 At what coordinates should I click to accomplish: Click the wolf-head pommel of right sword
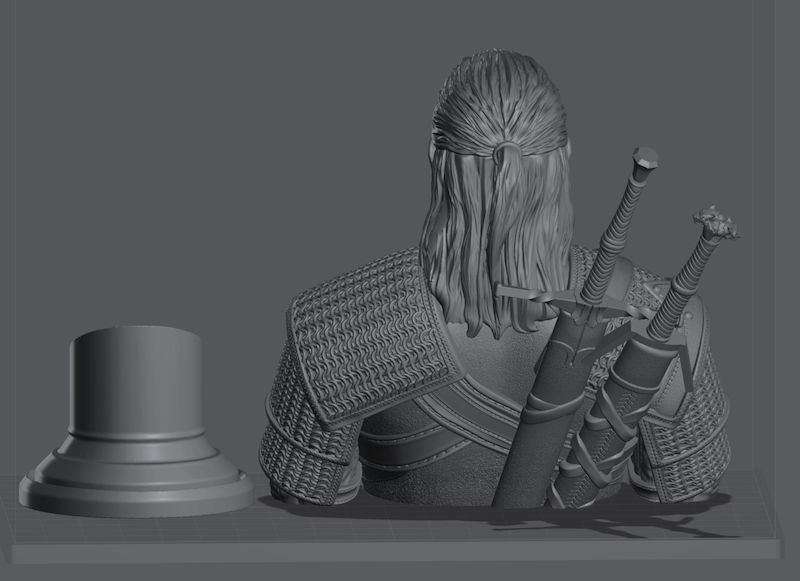tap(718, 223)
